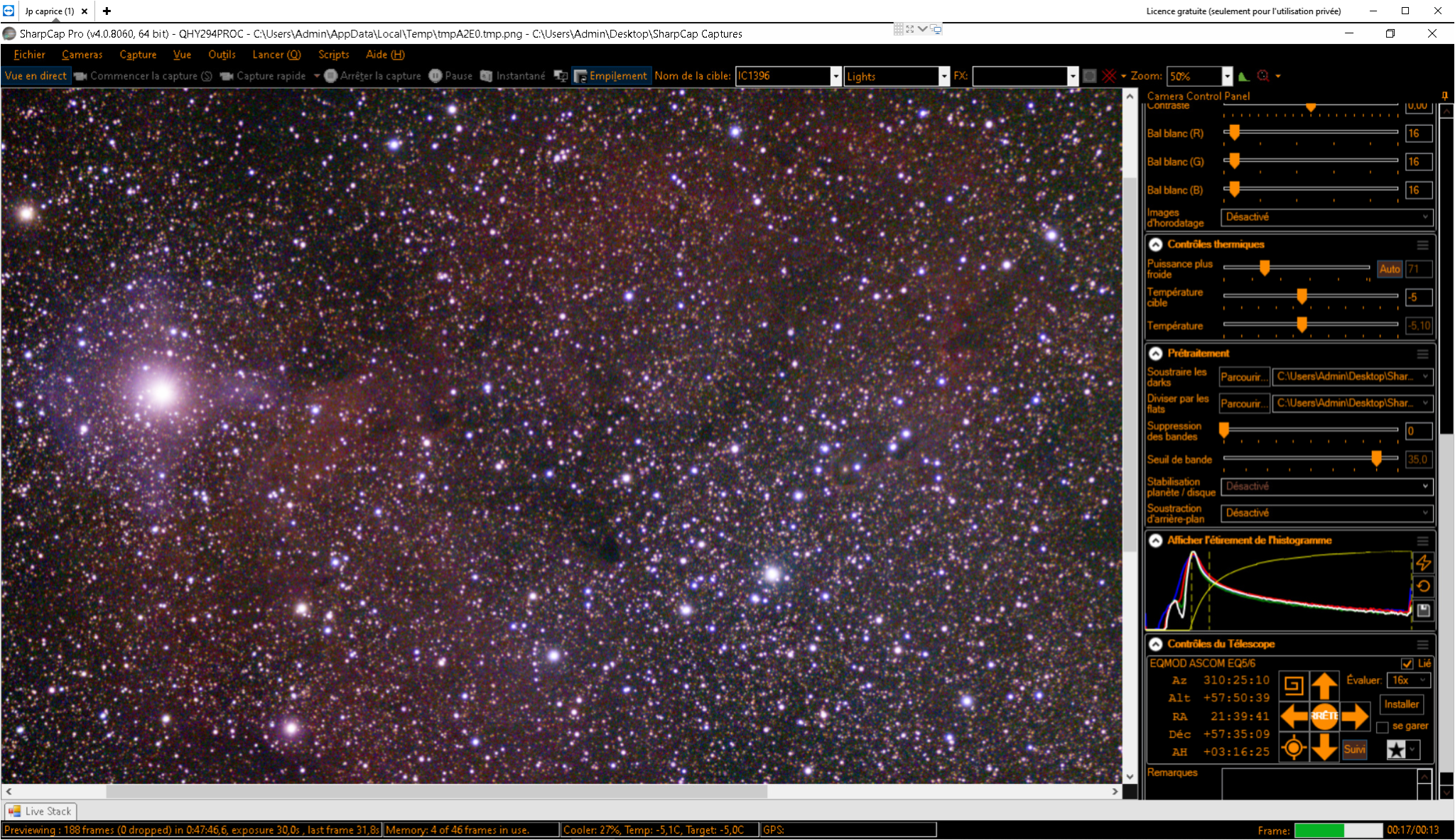Open the Contrôles du Télescope section menu icon
The width and height of the screenshot is (1455, 840).
[1422, 645]
